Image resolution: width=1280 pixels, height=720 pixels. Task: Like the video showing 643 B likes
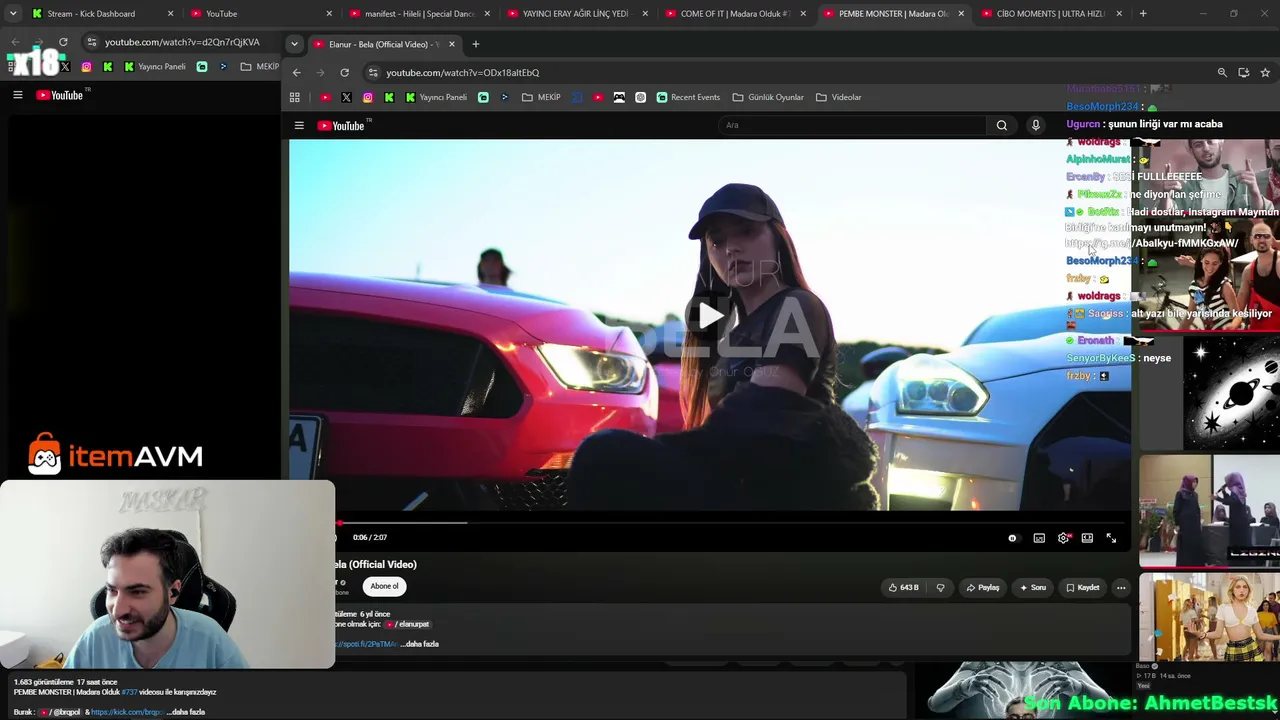coord(903,587)
